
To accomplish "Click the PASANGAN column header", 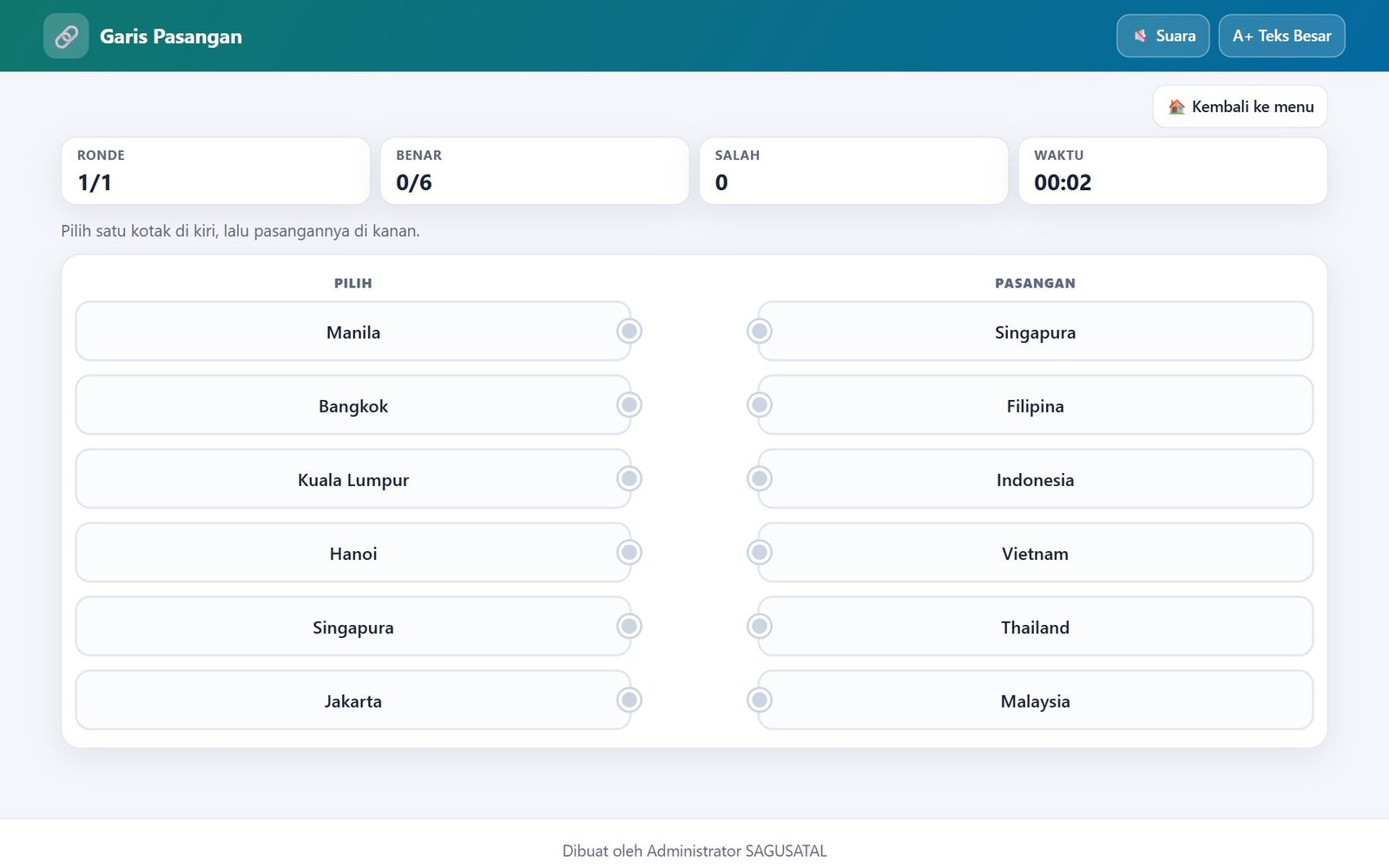I will [1035, 283].
